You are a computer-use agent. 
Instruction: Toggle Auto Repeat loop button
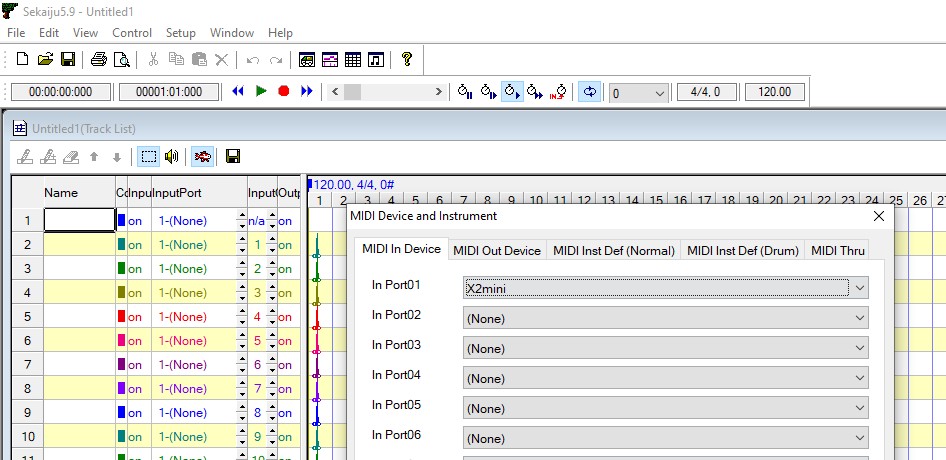(589, 92)
